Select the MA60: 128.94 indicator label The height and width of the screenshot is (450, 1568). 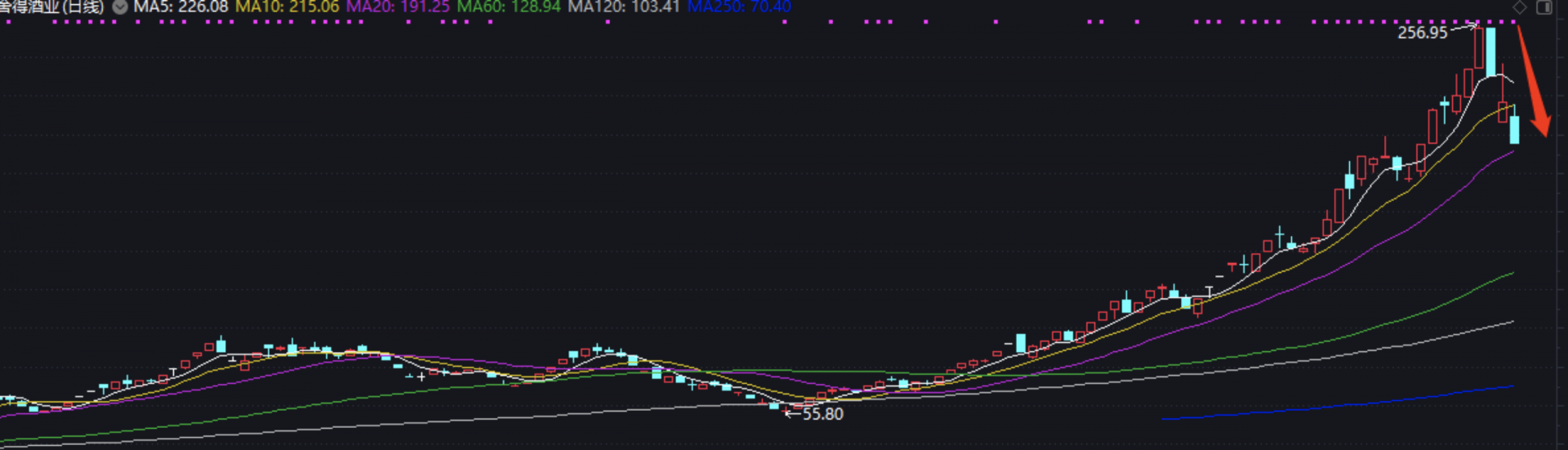tap(509, 7)
